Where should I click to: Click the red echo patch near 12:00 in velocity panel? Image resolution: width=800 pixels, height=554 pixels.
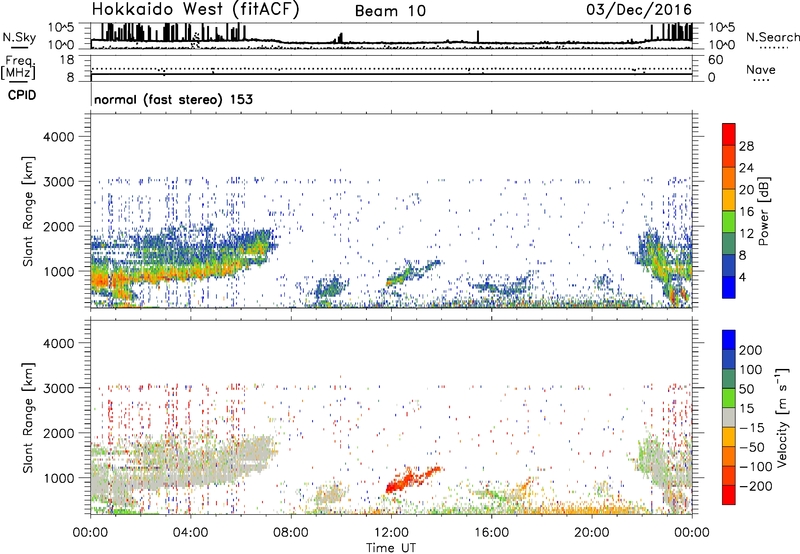(411, 479)
